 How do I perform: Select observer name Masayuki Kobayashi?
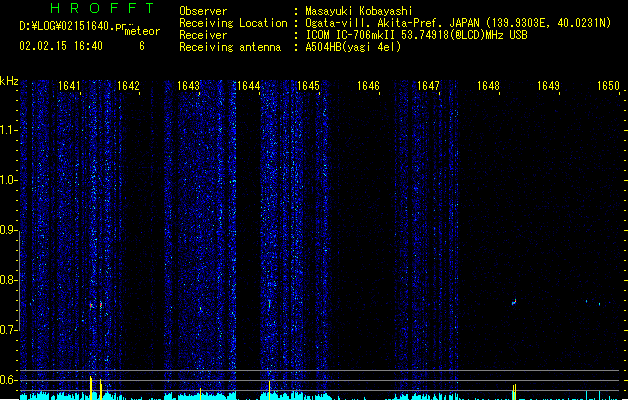(x=359, y=11)
